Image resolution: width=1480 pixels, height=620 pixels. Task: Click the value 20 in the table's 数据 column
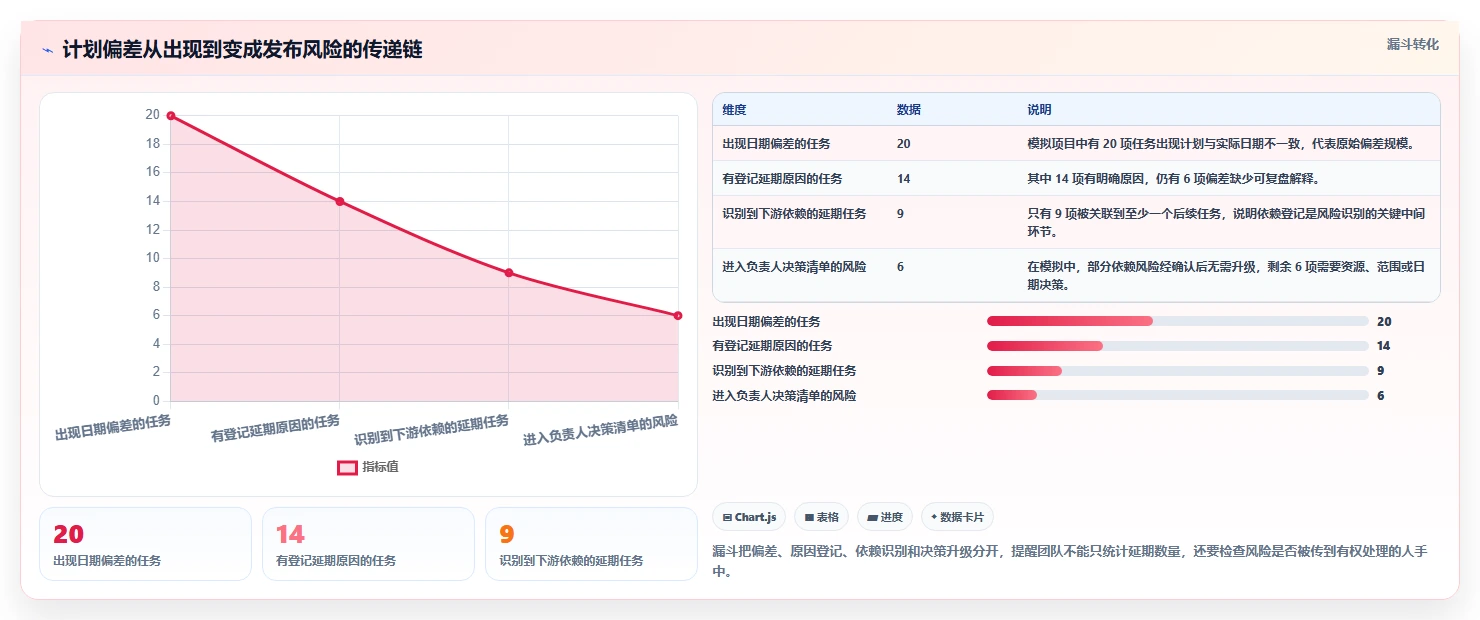904,144
